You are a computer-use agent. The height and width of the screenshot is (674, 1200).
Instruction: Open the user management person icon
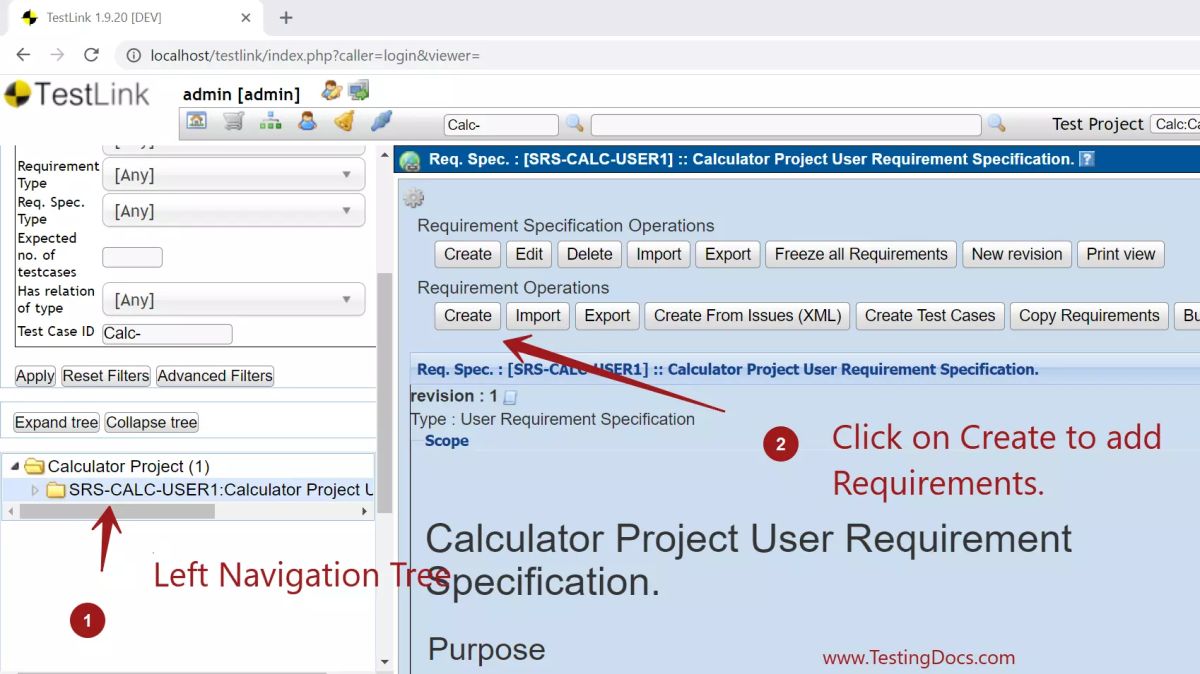click(x=307, y=122)
